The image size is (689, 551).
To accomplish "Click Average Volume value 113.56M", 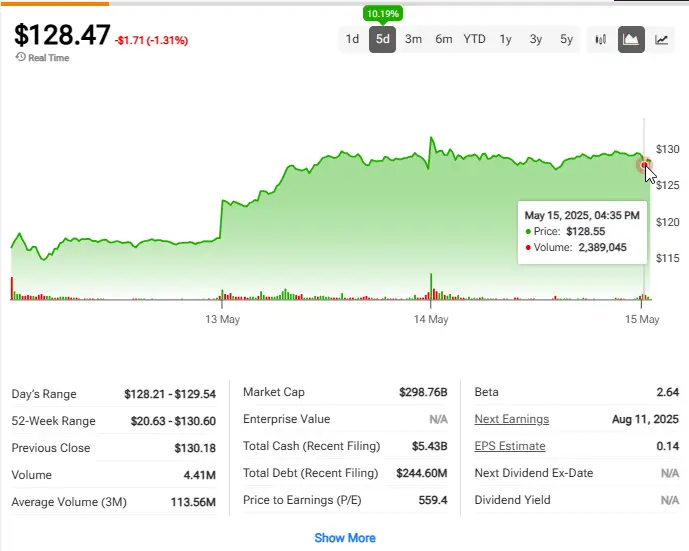I will (193, 502).
